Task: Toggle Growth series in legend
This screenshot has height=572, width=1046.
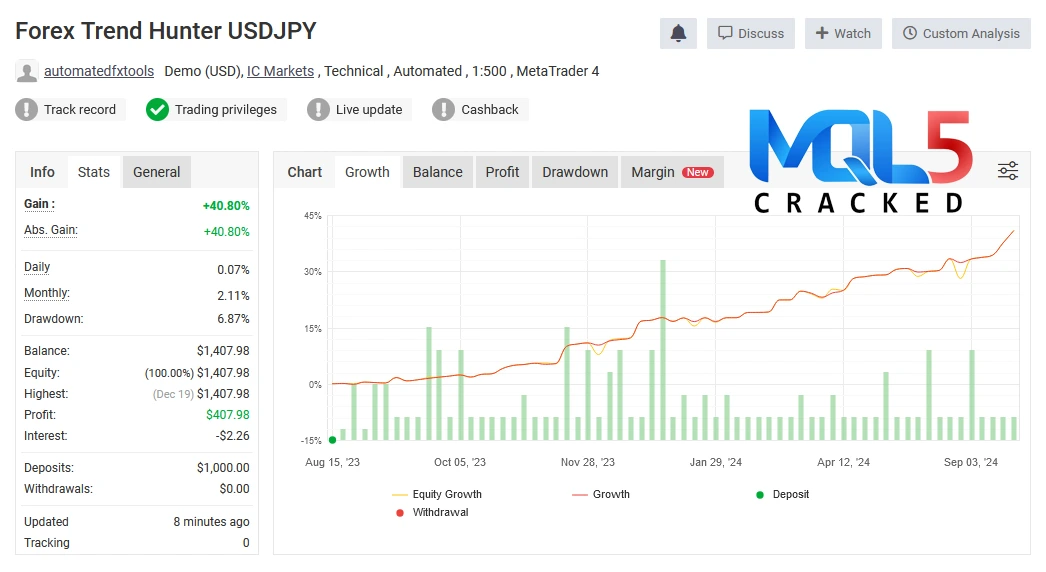Action: click(x=601, y=495)
